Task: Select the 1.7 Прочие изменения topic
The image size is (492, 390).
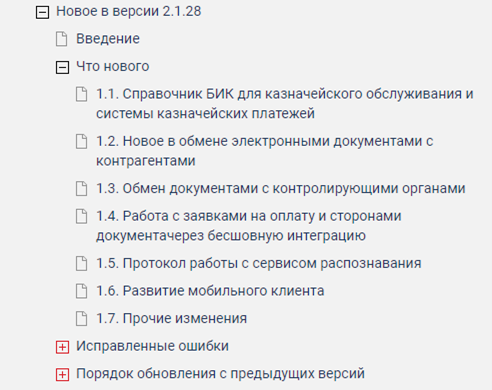Action: coord(171,318)
